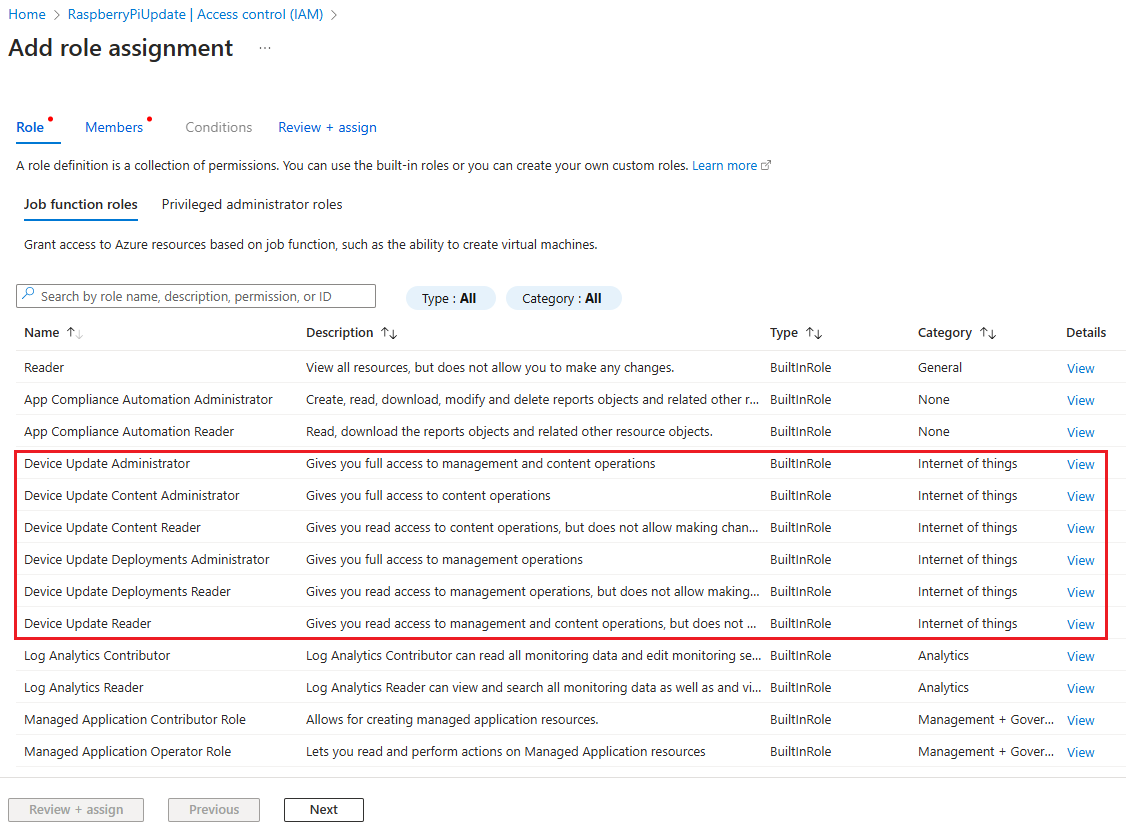Sort the table by Name column arrows
This screenshot has height=829, width=1126.
(x=75, y=333)
